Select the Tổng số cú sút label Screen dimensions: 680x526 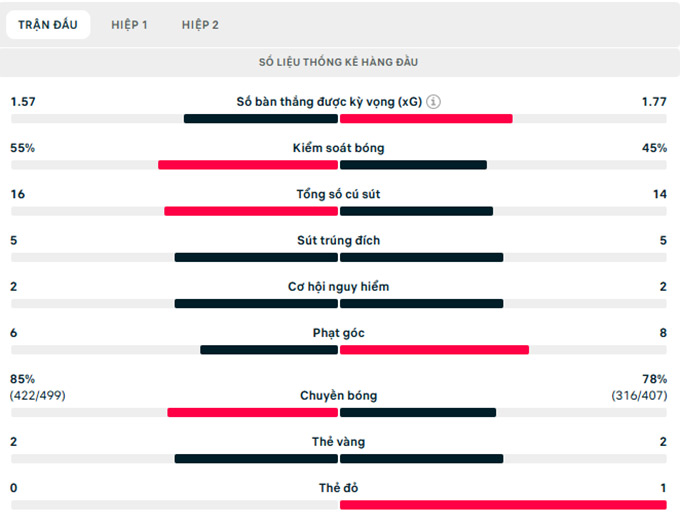click(338, 194)
